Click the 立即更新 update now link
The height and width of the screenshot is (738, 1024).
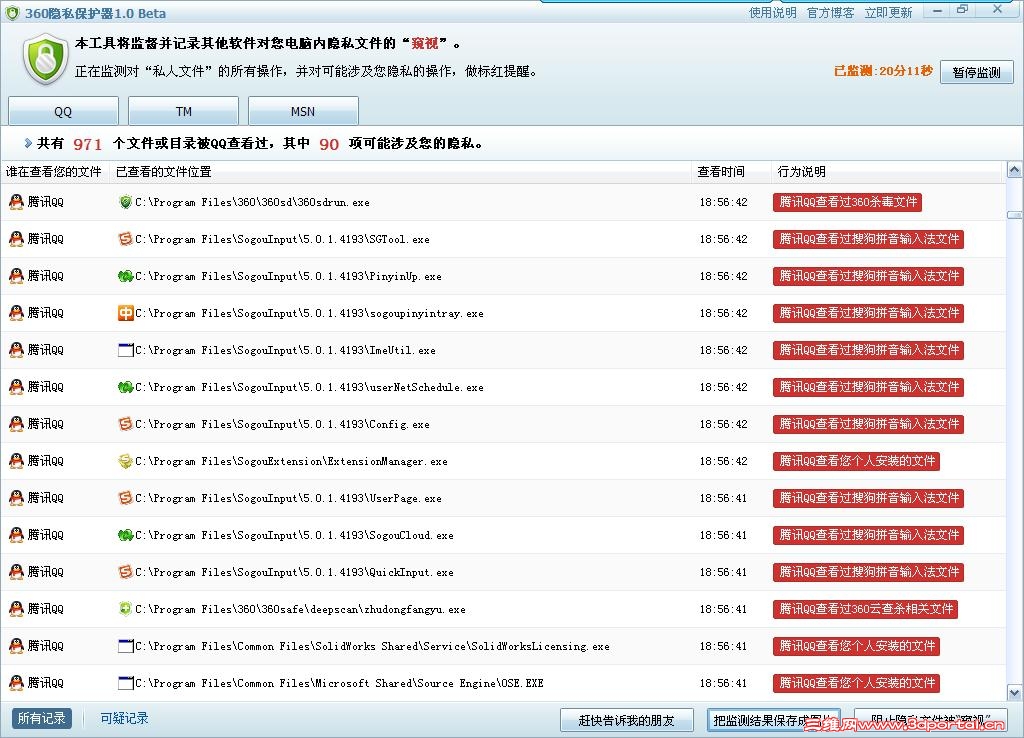(888, 12)
